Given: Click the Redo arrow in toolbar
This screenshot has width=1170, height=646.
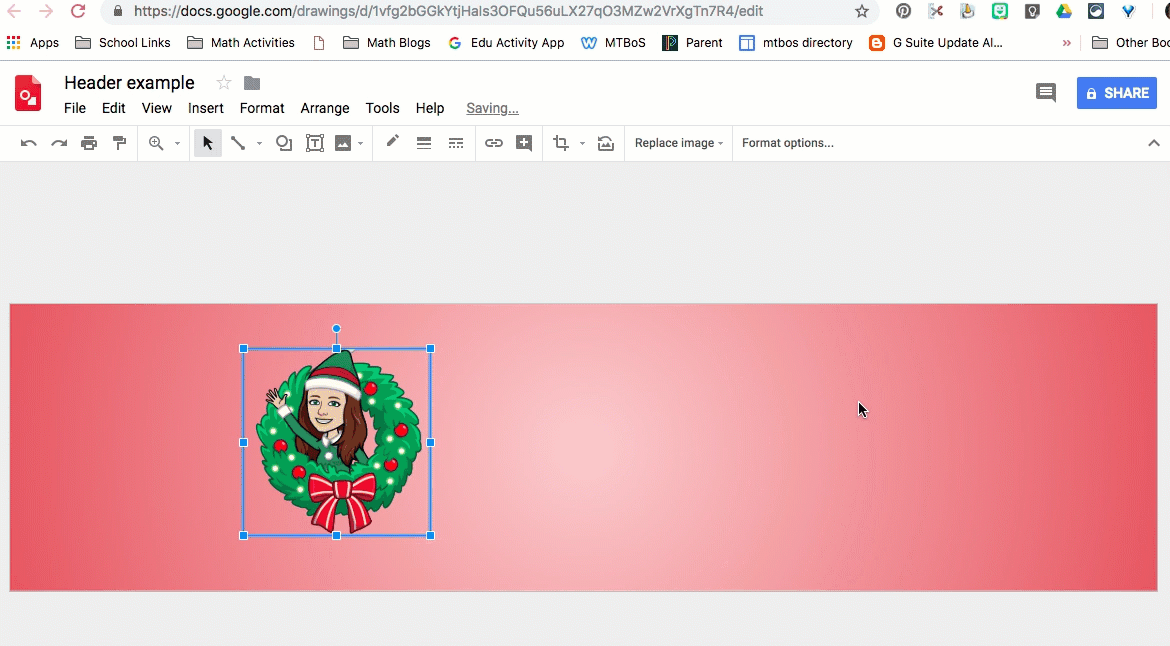Looking at the screenshot, I should [59, 143].
